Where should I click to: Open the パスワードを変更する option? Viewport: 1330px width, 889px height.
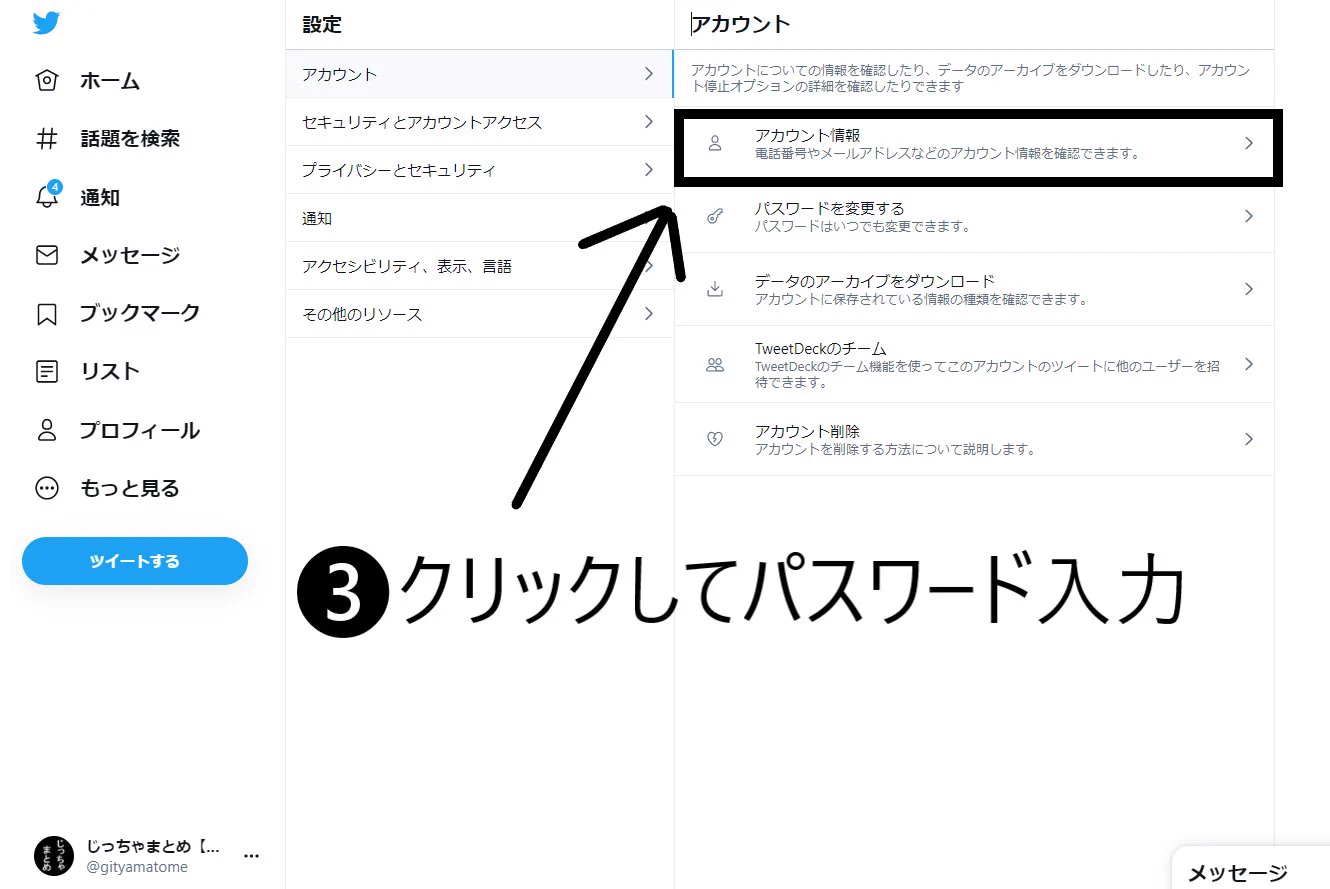[x=975, y=216]
